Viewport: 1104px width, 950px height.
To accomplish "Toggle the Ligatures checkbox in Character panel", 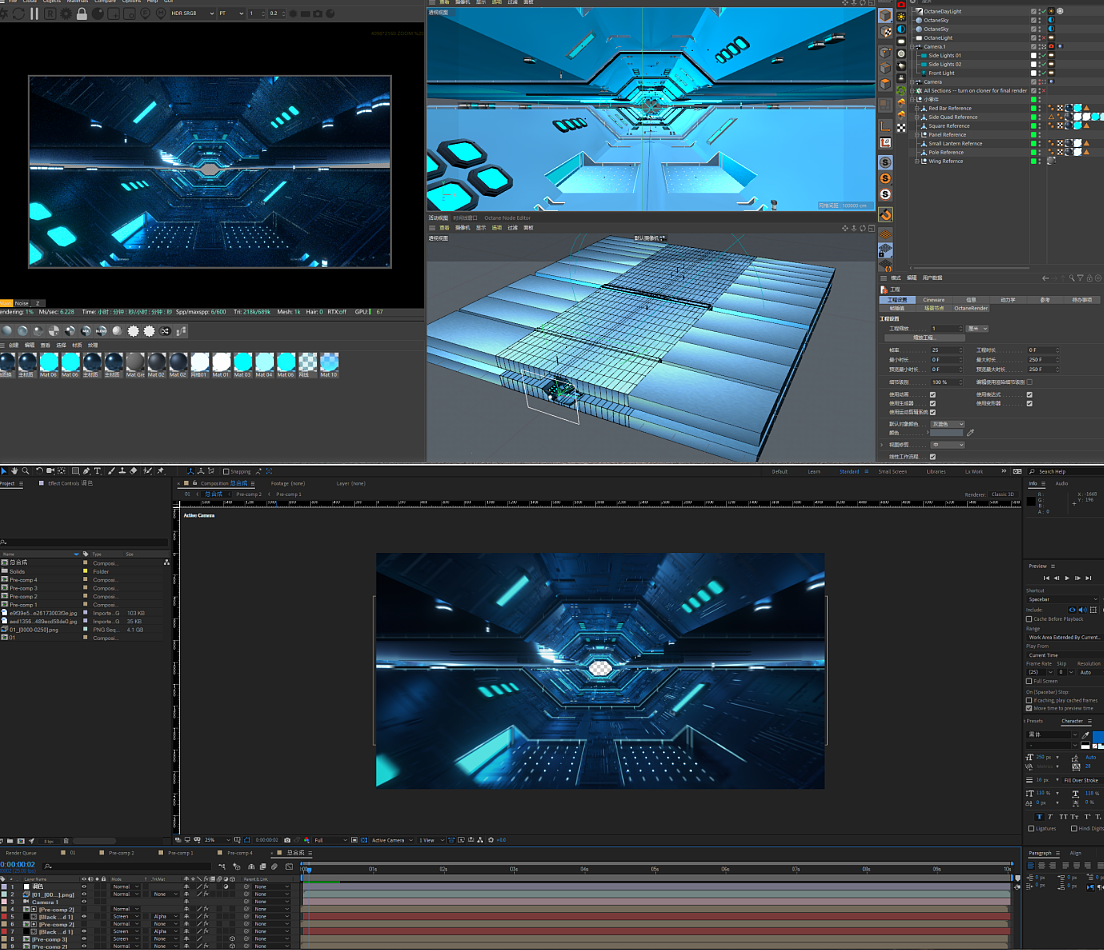I will (1031, 828).
